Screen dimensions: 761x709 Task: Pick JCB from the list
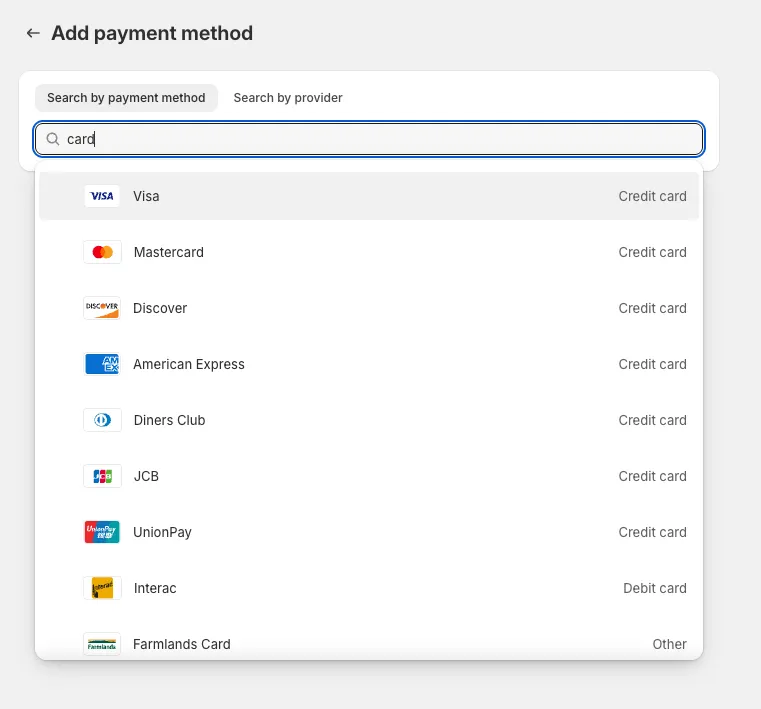[369, 476]
